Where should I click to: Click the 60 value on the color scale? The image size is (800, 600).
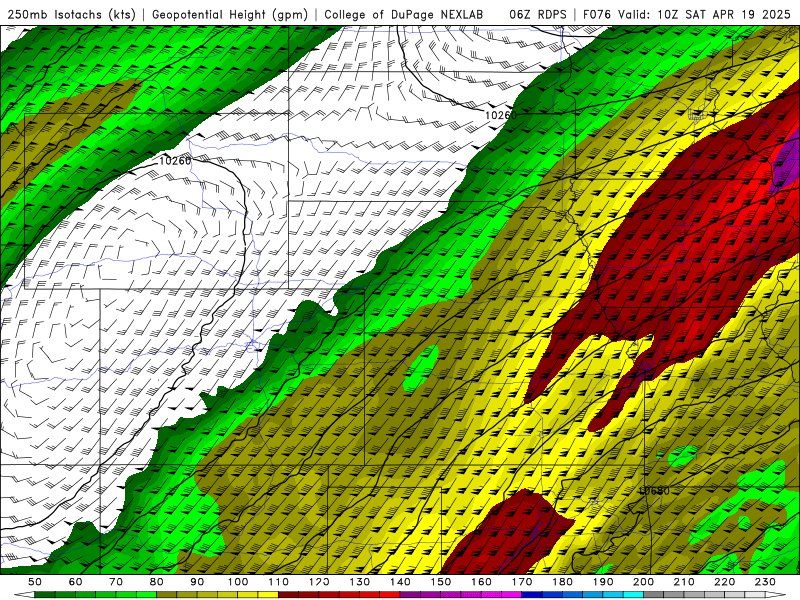tap(75, 582)
